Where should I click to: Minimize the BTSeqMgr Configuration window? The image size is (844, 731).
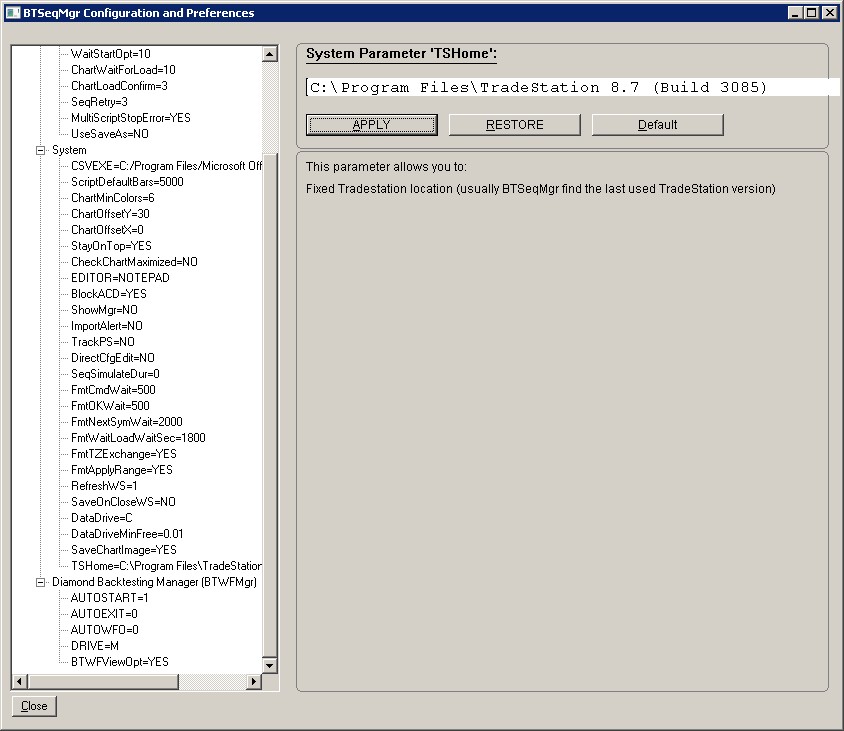coord(795,13)
